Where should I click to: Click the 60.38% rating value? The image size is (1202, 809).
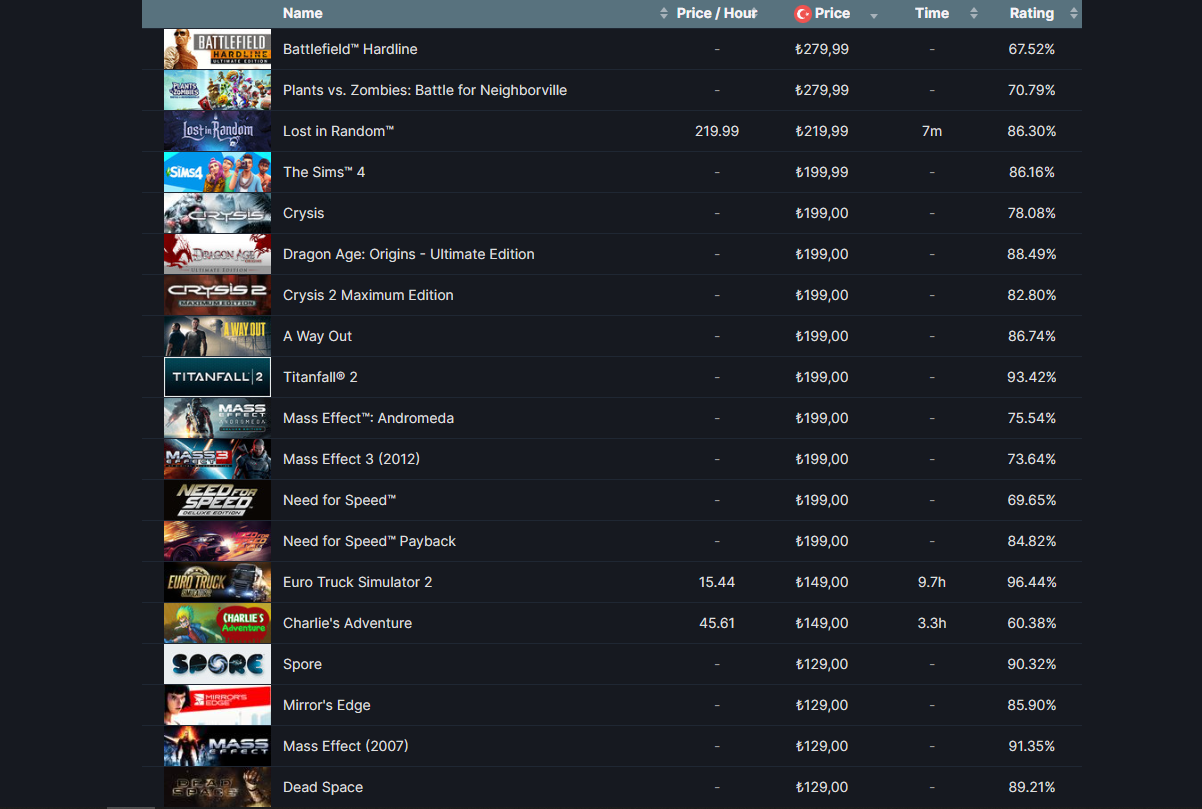pos(1032,623)
